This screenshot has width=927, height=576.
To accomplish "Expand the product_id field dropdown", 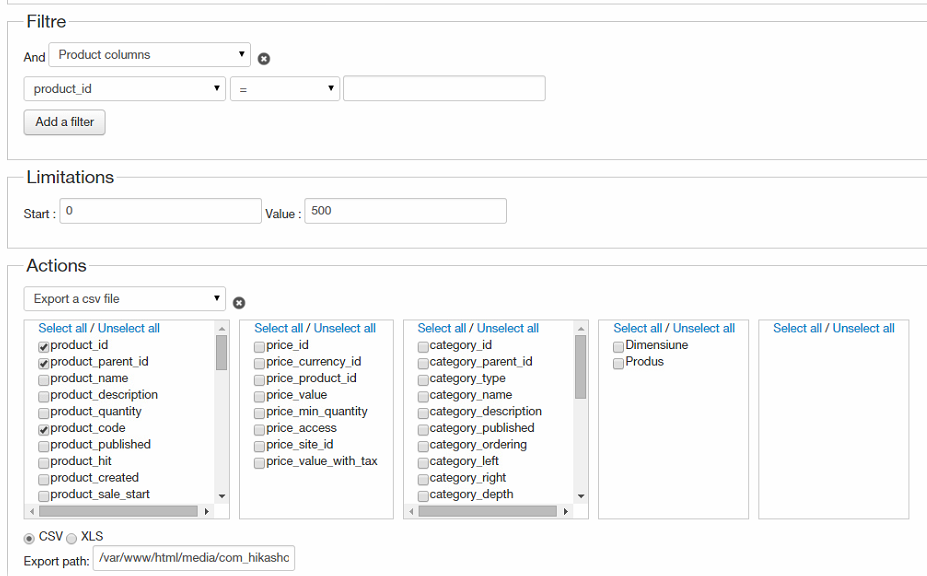I will [124, 89].
